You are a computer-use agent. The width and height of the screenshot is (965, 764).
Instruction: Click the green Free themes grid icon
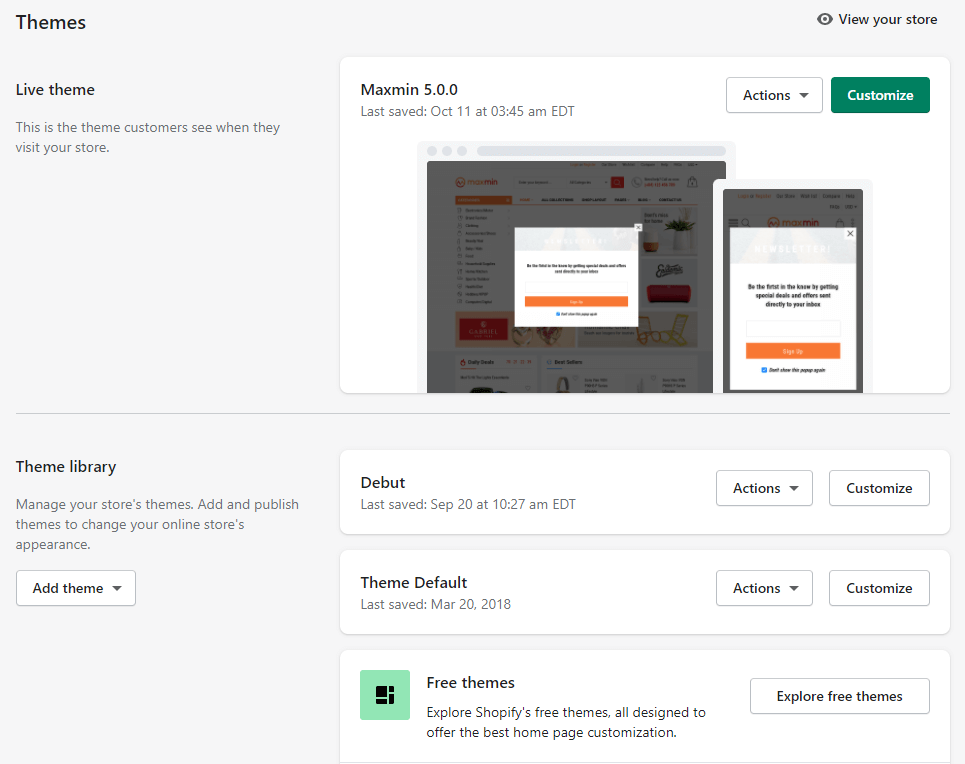pyautogui.click(x=385, y=695)
